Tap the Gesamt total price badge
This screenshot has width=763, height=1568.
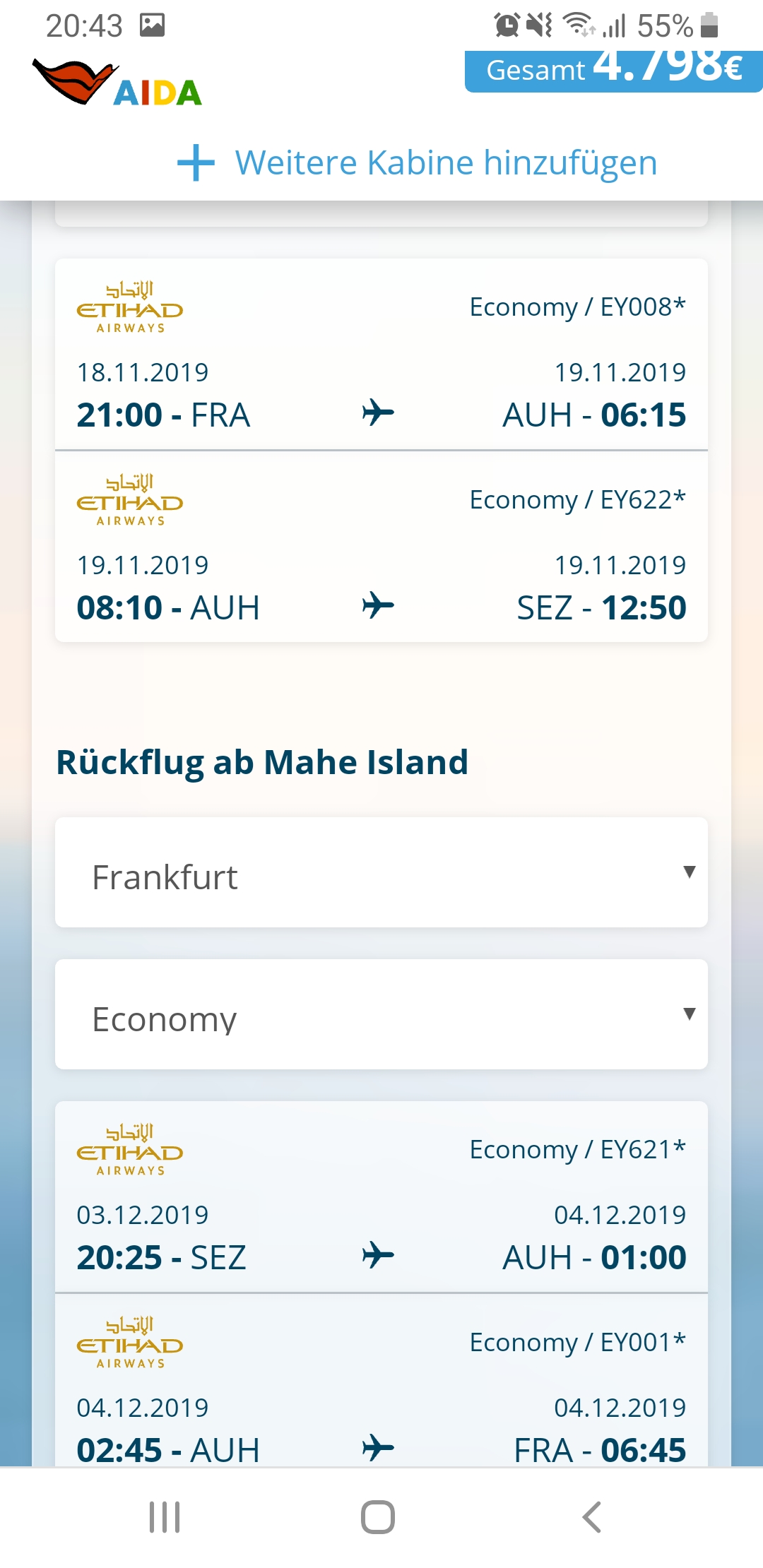coord(613,71)
